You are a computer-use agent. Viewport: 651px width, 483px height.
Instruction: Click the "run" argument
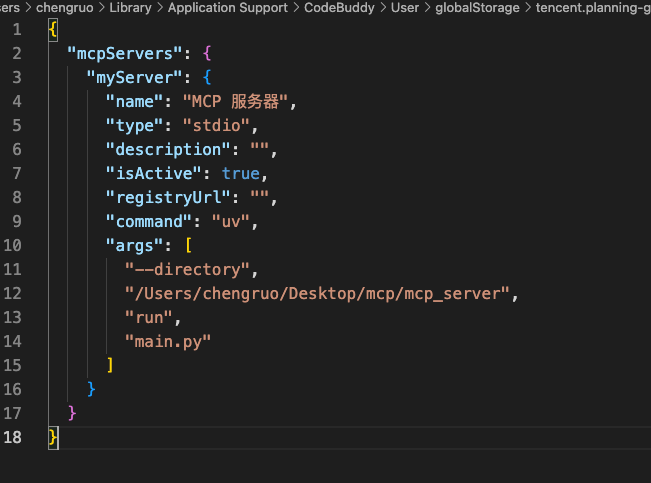[x=149, y=318]
